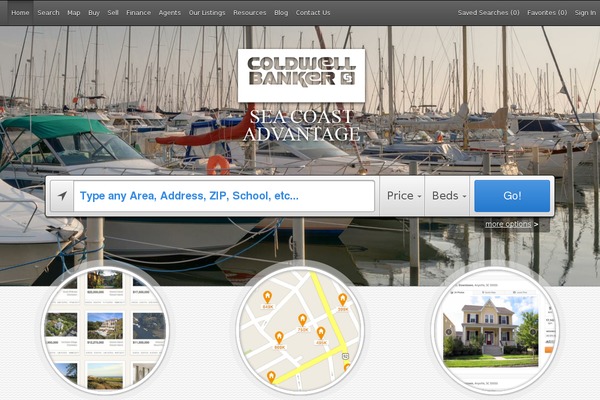This screenshot has width=600, height=400.
Task: Open the Search menu item
Action: (x=48, y=13)
